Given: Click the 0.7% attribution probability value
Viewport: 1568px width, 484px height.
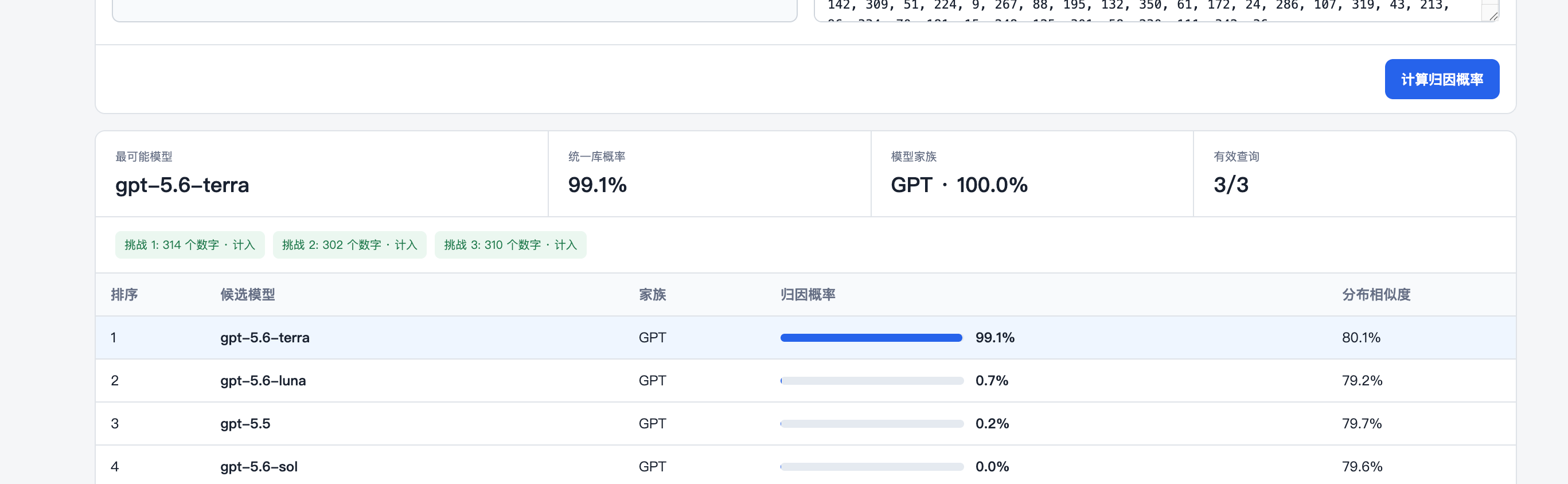Looking at the screenshot, I should pyautogui.click(x=992, y=381).
